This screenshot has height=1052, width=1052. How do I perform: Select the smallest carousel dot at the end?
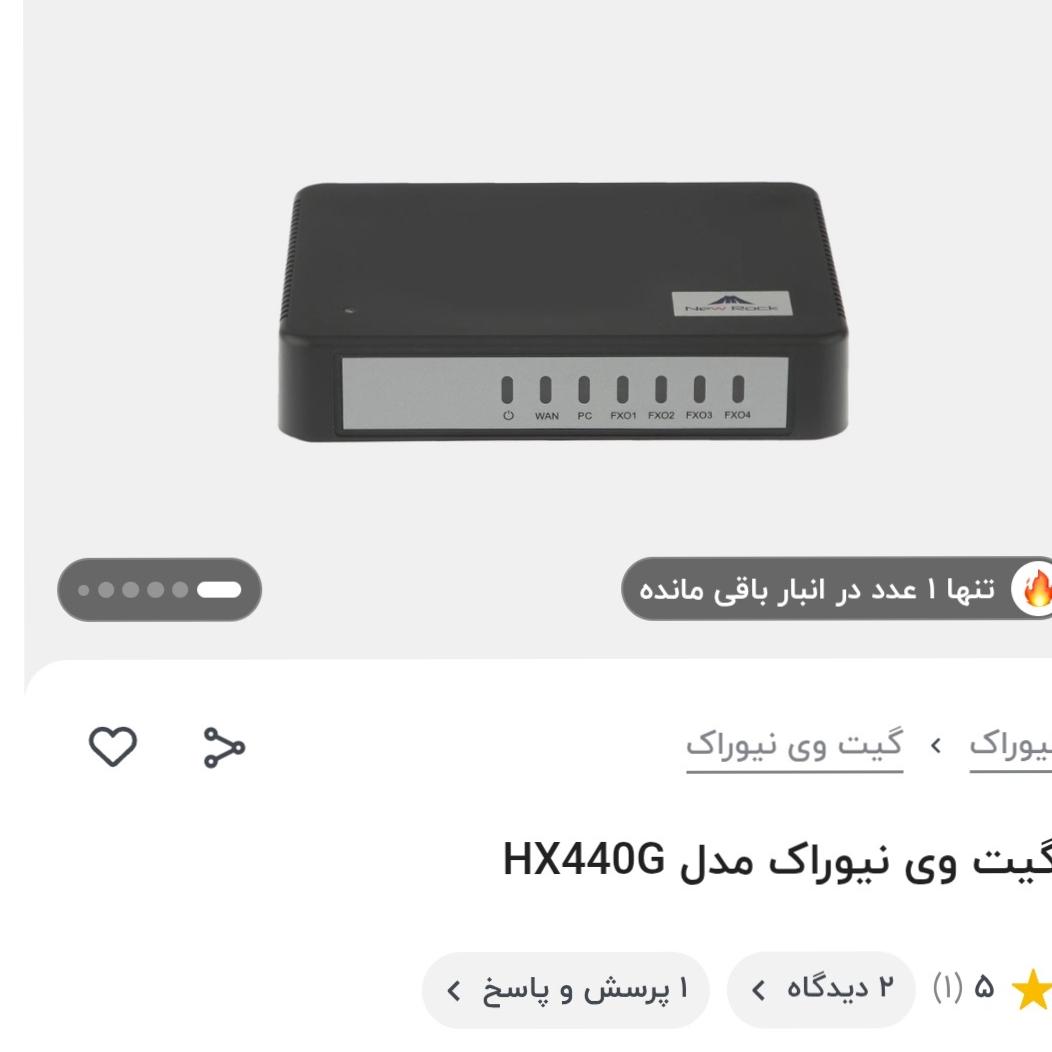point(84,590)
